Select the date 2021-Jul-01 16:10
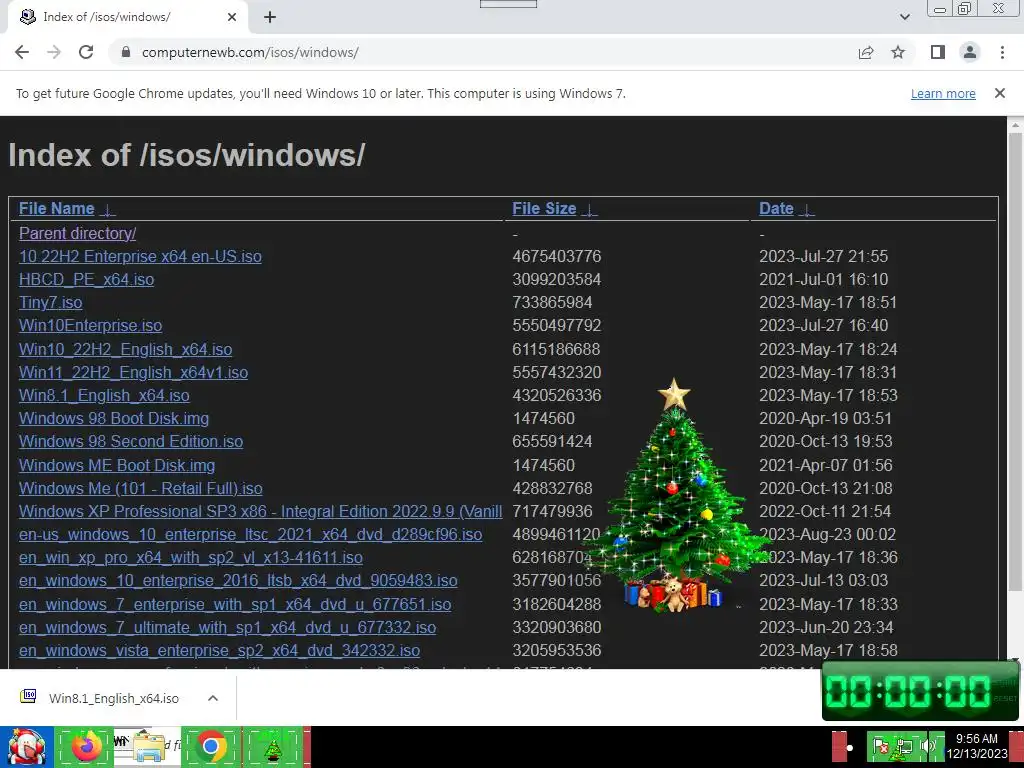The height and width of the screenshot is (768, 1024). click(x=823, y=280)
